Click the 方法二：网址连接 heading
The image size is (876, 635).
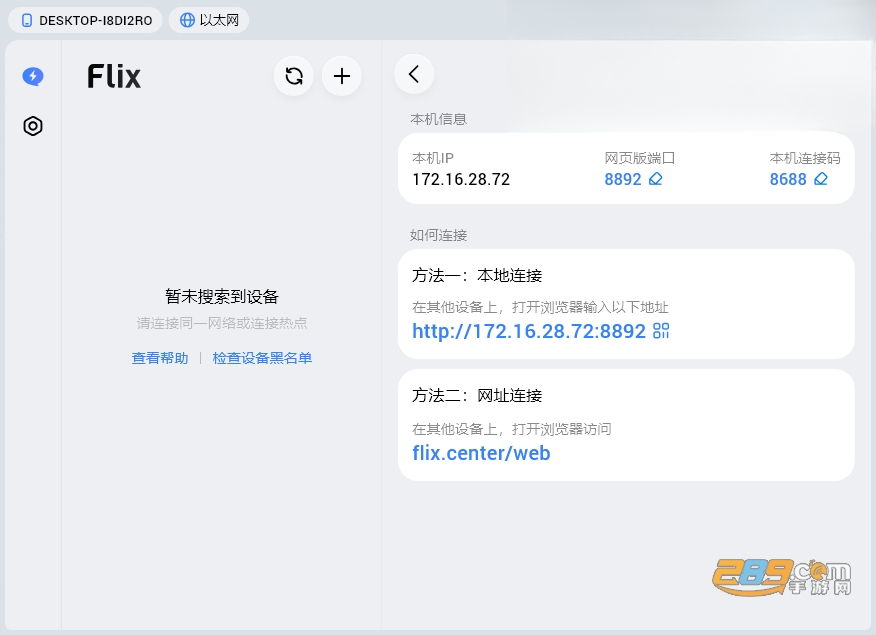(477, 395)
